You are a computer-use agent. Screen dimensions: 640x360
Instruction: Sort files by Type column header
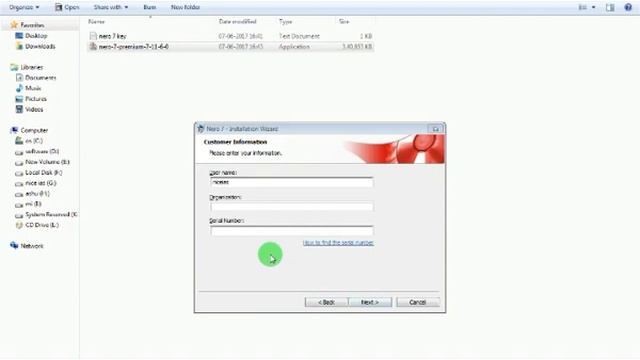(x=285, y=22)
